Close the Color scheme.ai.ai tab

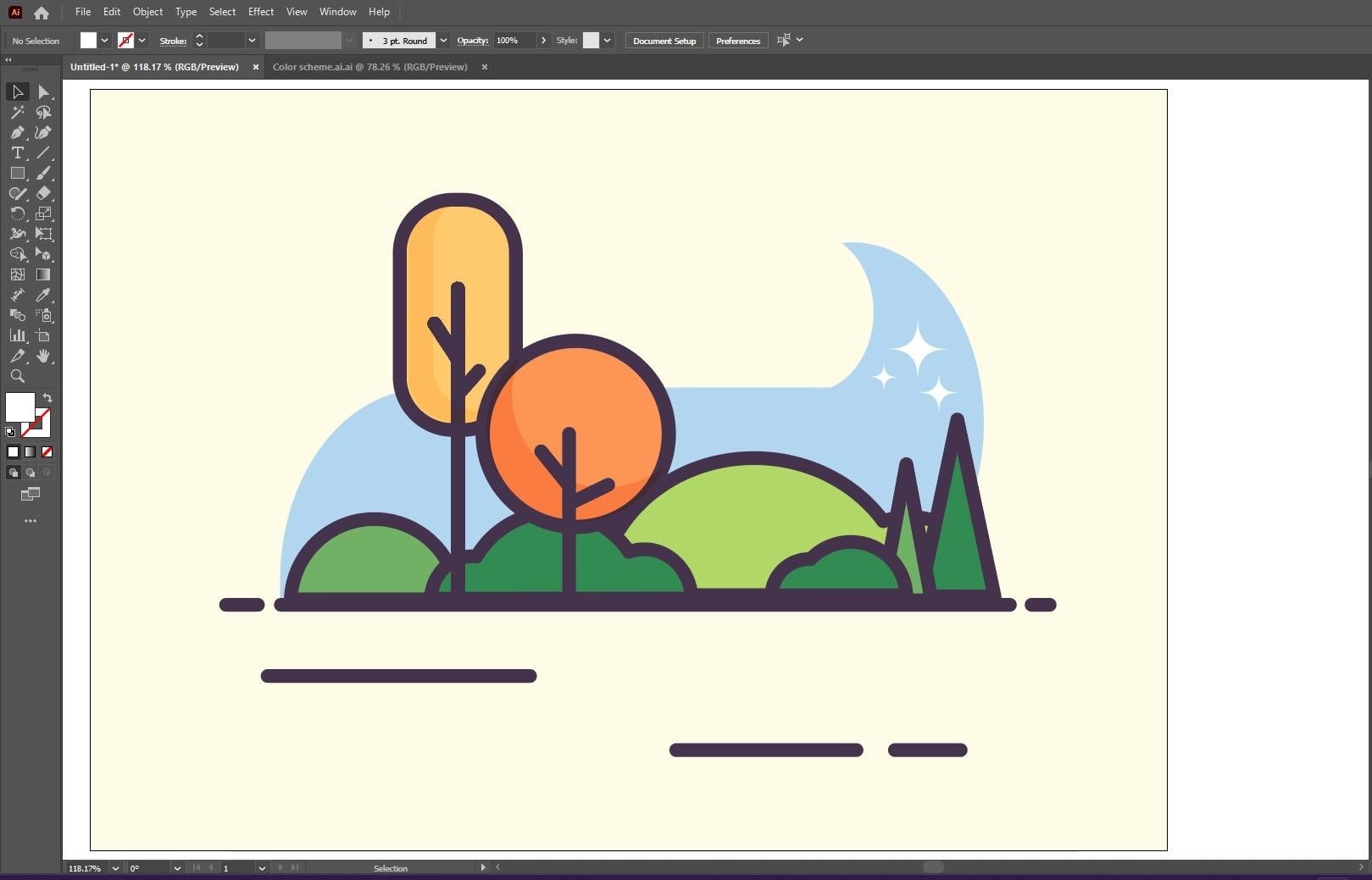(485, 67)
